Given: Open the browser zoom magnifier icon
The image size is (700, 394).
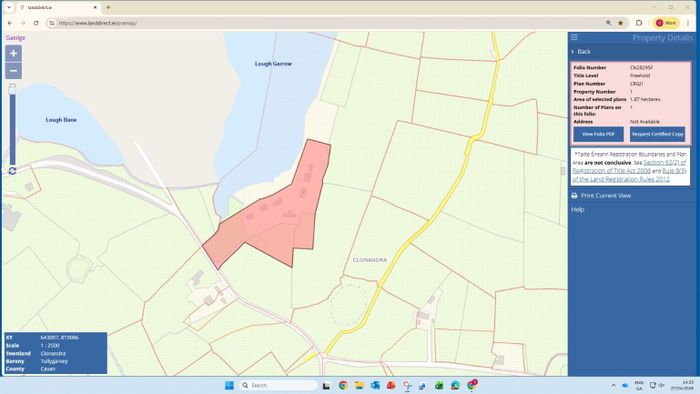Looking at the screenshot, I should point(608,23).
